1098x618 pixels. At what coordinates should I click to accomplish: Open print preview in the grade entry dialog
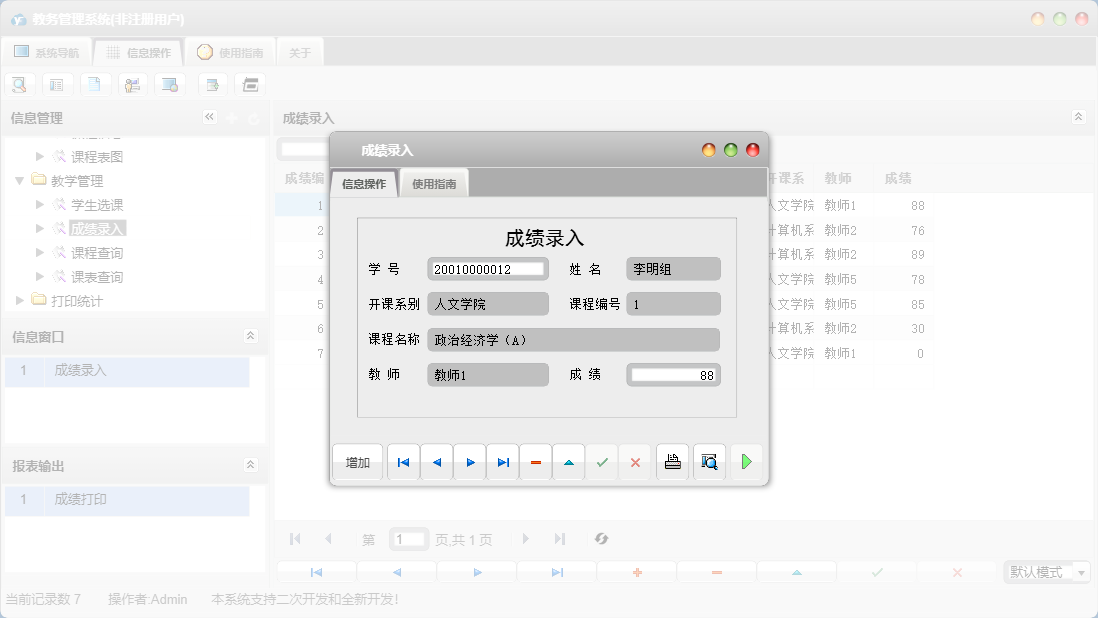click(709, 461)
